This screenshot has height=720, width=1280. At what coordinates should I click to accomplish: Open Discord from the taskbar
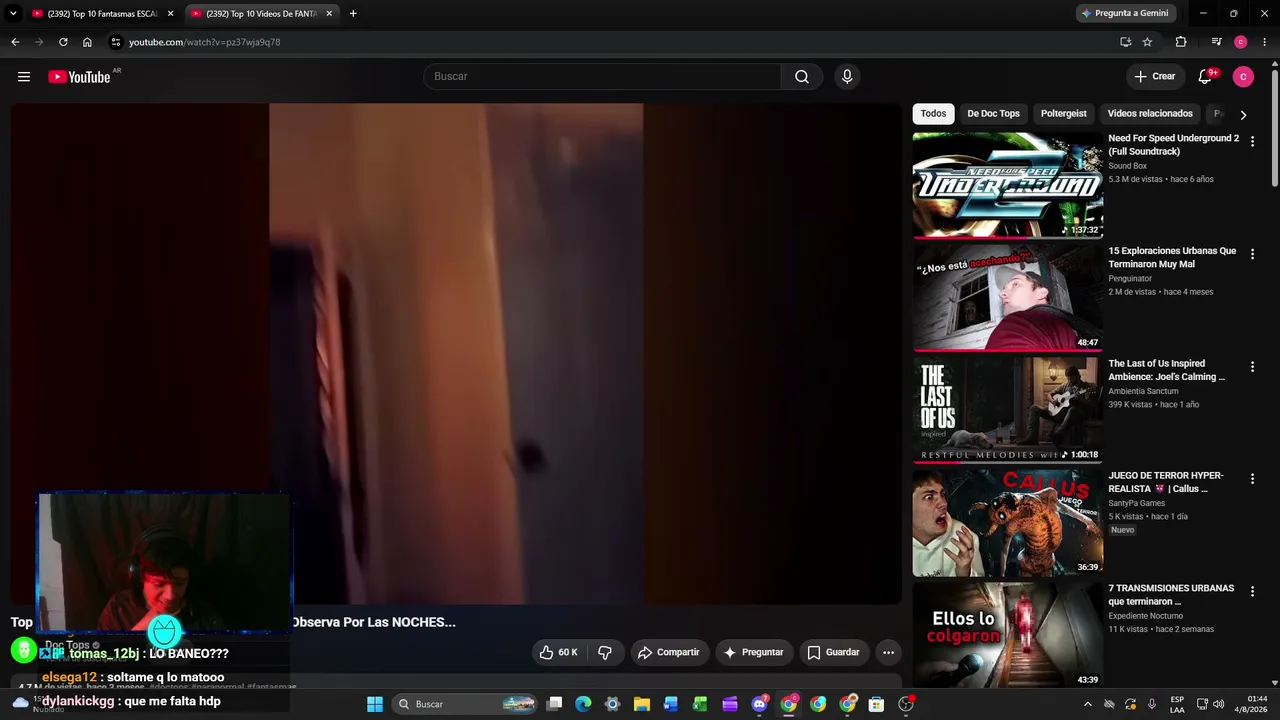pyautogui.click(x=759, y=704)
